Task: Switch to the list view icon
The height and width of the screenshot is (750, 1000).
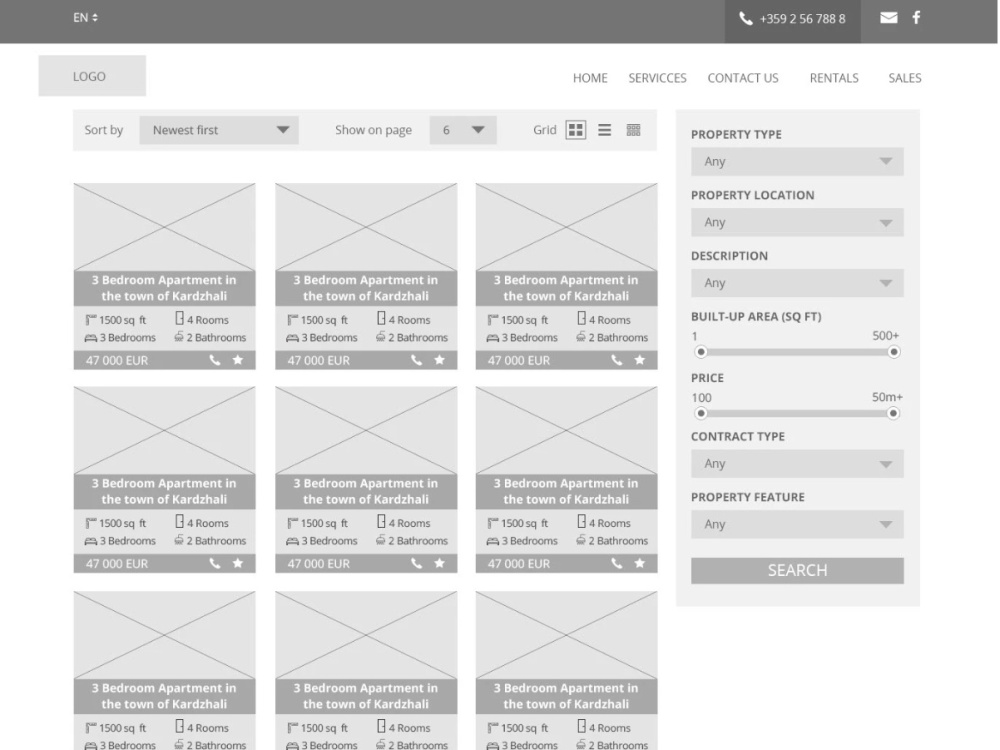Action: click(605, 130)
